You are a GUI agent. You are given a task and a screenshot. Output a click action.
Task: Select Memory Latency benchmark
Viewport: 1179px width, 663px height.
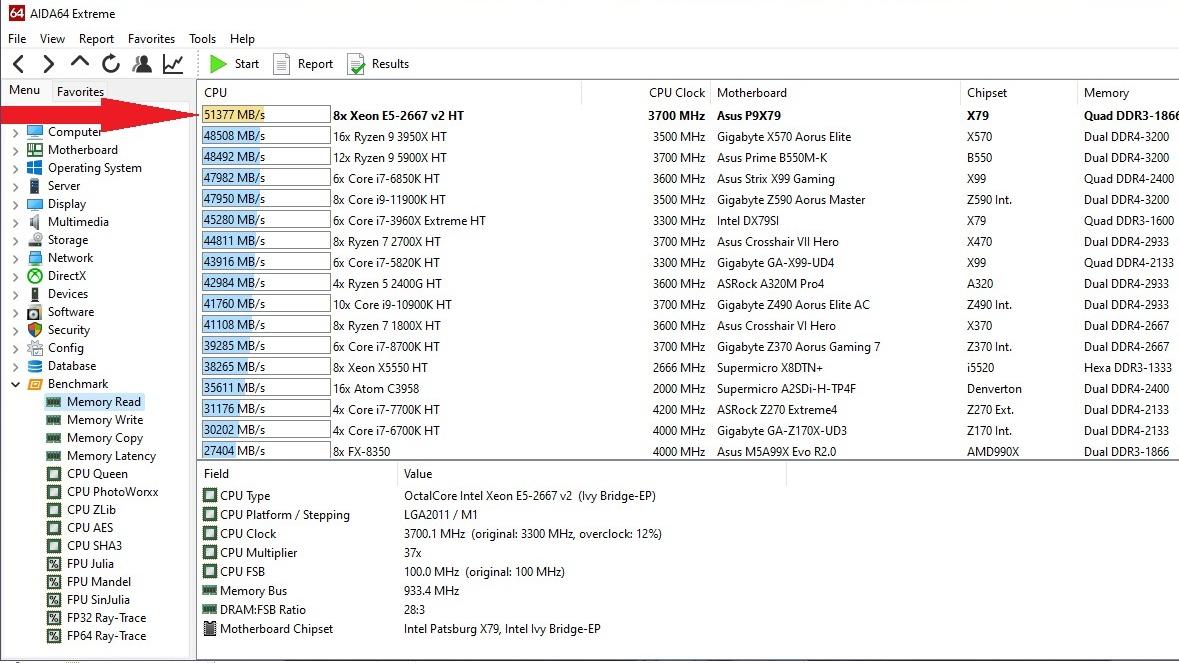click(111, 456)
